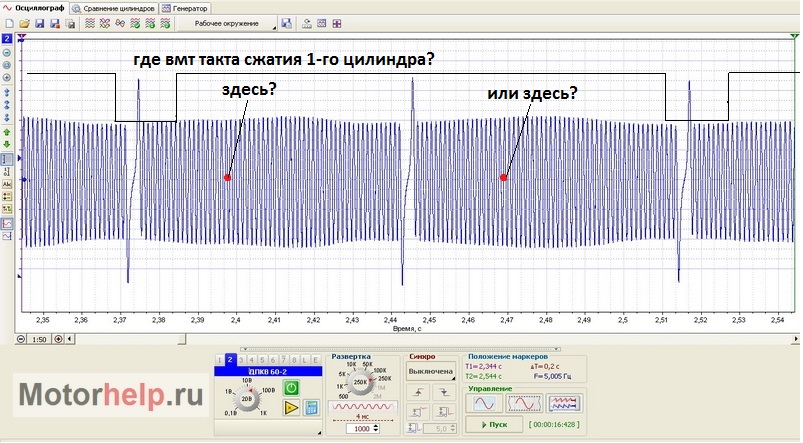Click the yellow play-arrow channel icon
This screenshot has width=803, height=443.
click(292, 407)
